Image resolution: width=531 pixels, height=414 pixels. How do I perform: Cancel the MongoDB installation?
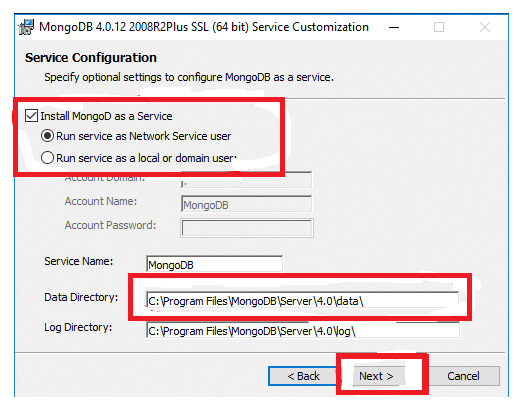463,376
